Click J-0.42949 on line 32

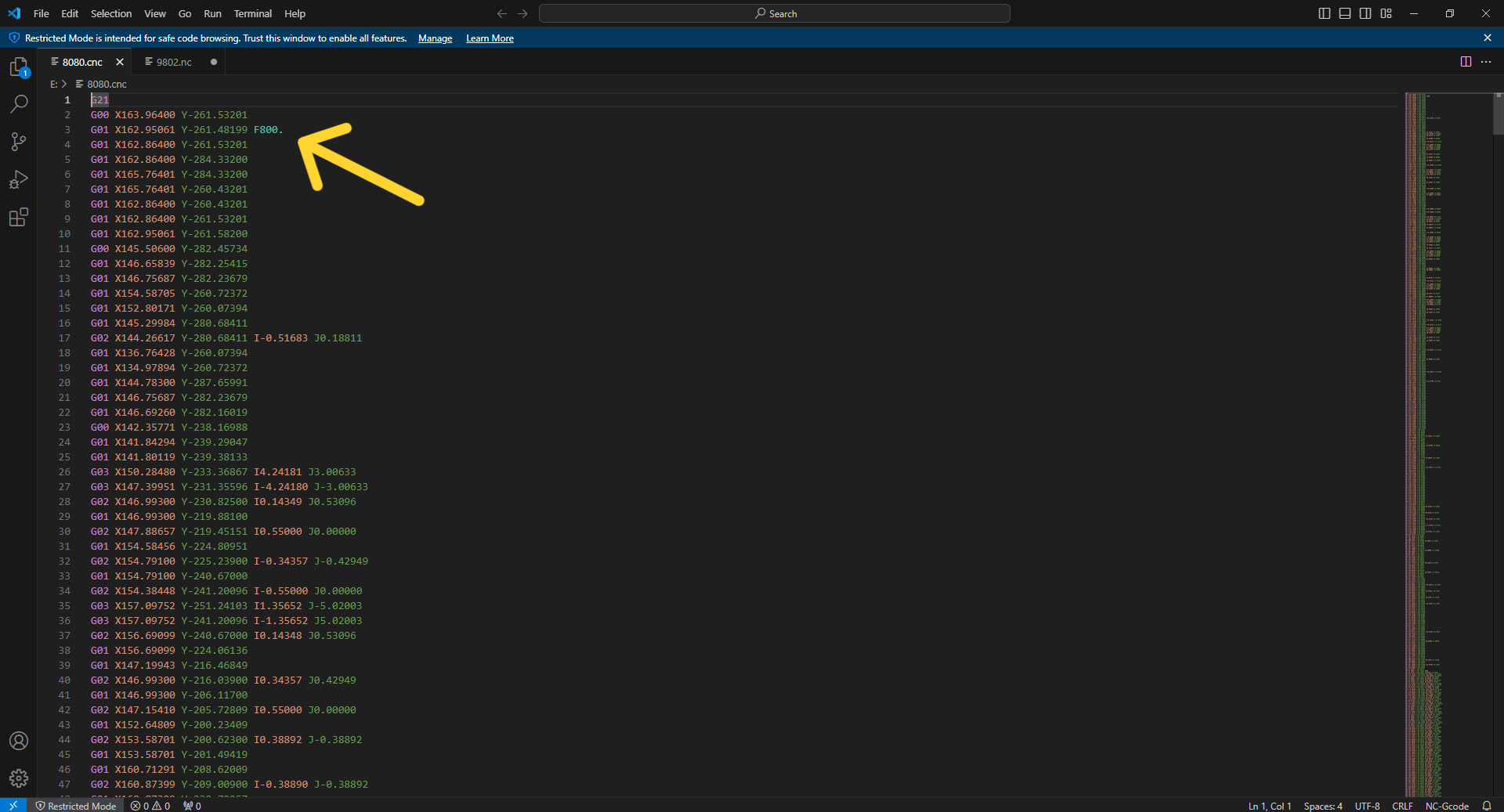click(x=341, y=561)
